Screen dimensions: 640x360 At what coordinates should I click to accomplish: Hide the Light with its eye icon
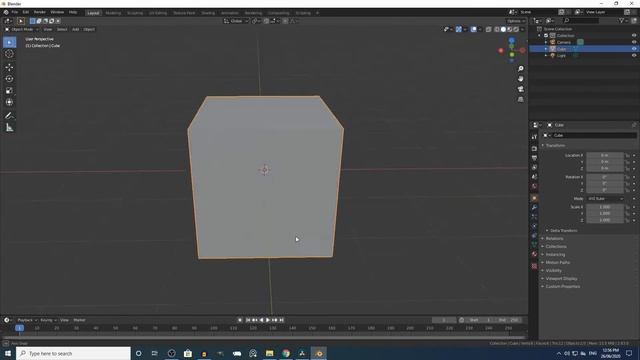point(634,55)
